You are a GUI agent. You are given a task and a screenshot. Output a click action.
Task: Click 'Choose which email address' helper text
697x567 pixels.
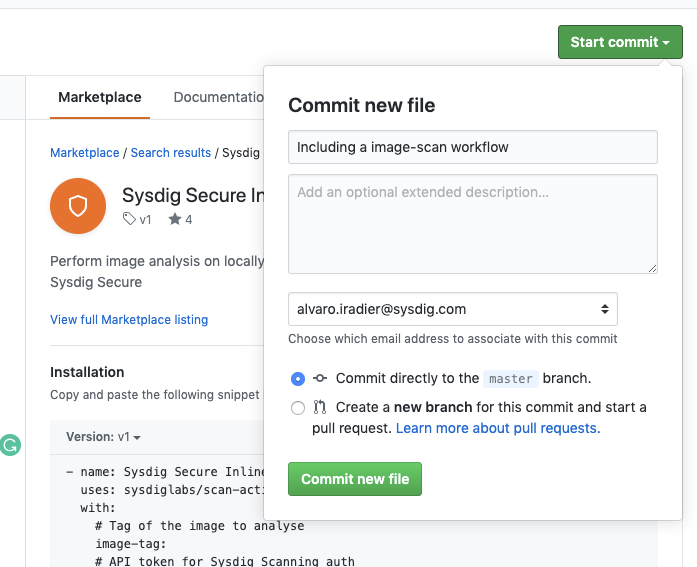[453, 339]
